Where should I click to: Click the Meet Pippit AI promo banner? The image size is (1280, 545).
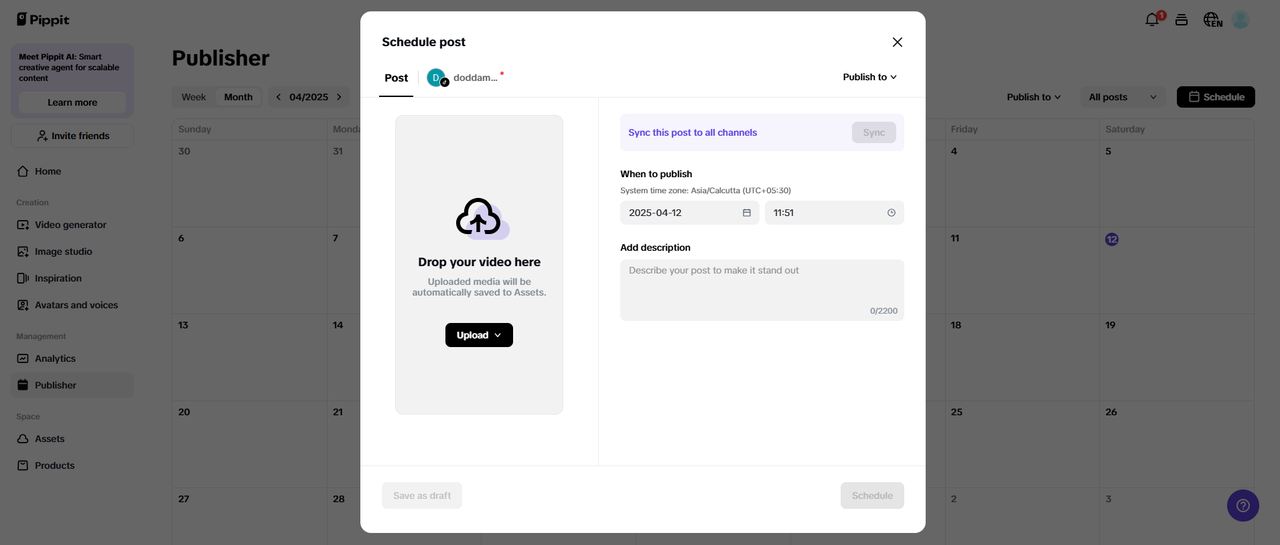(72, 81)
